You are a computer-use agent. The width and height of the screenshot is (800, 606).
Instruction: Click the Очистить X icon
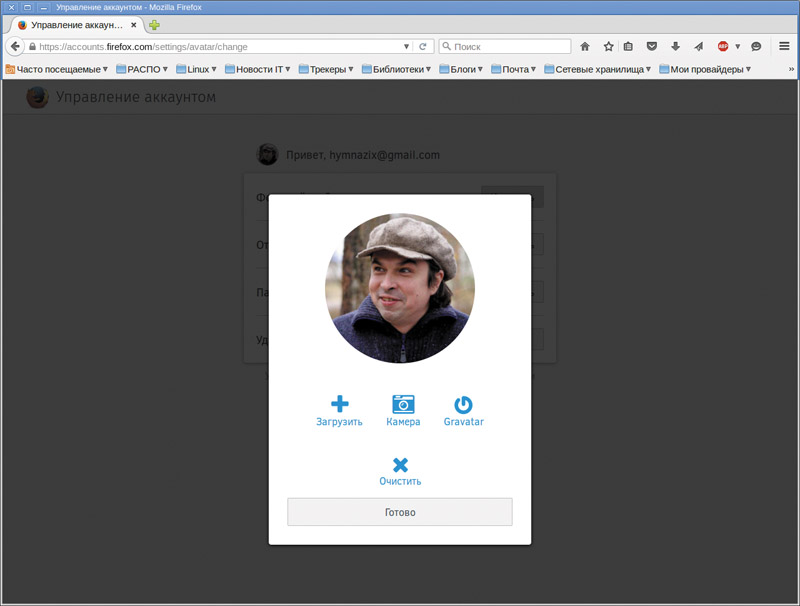coord(401,465)
